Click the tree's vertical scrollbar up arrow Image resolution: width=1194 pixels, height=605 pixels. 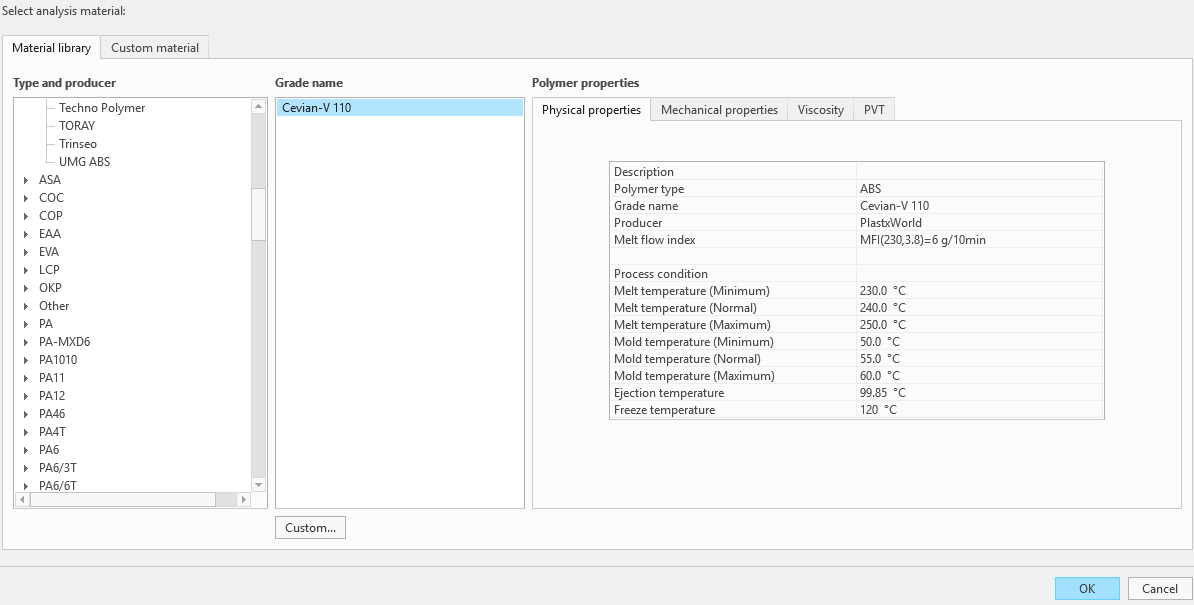coord(258,107)
